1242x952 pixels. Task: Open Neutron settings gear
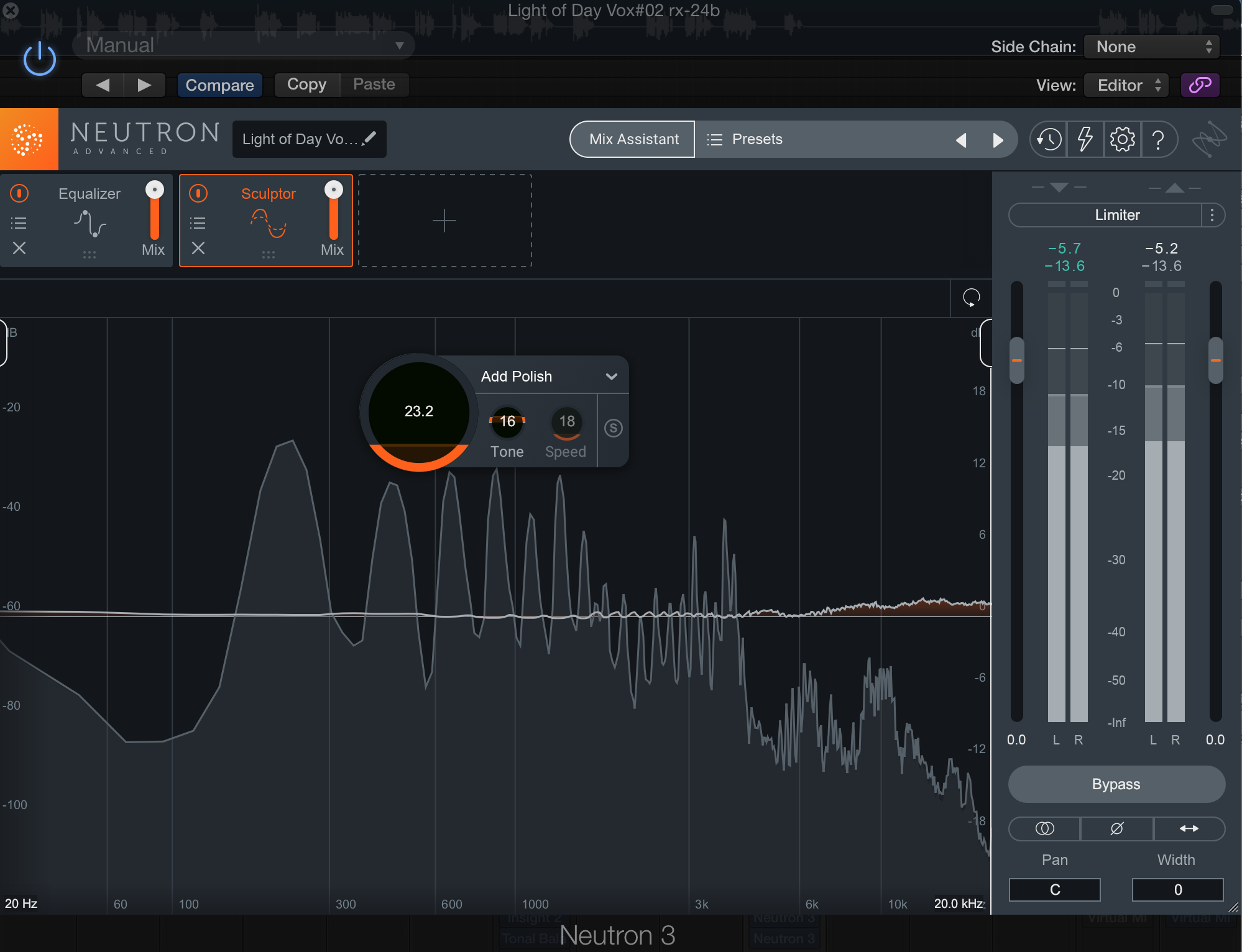[1122, 139]
